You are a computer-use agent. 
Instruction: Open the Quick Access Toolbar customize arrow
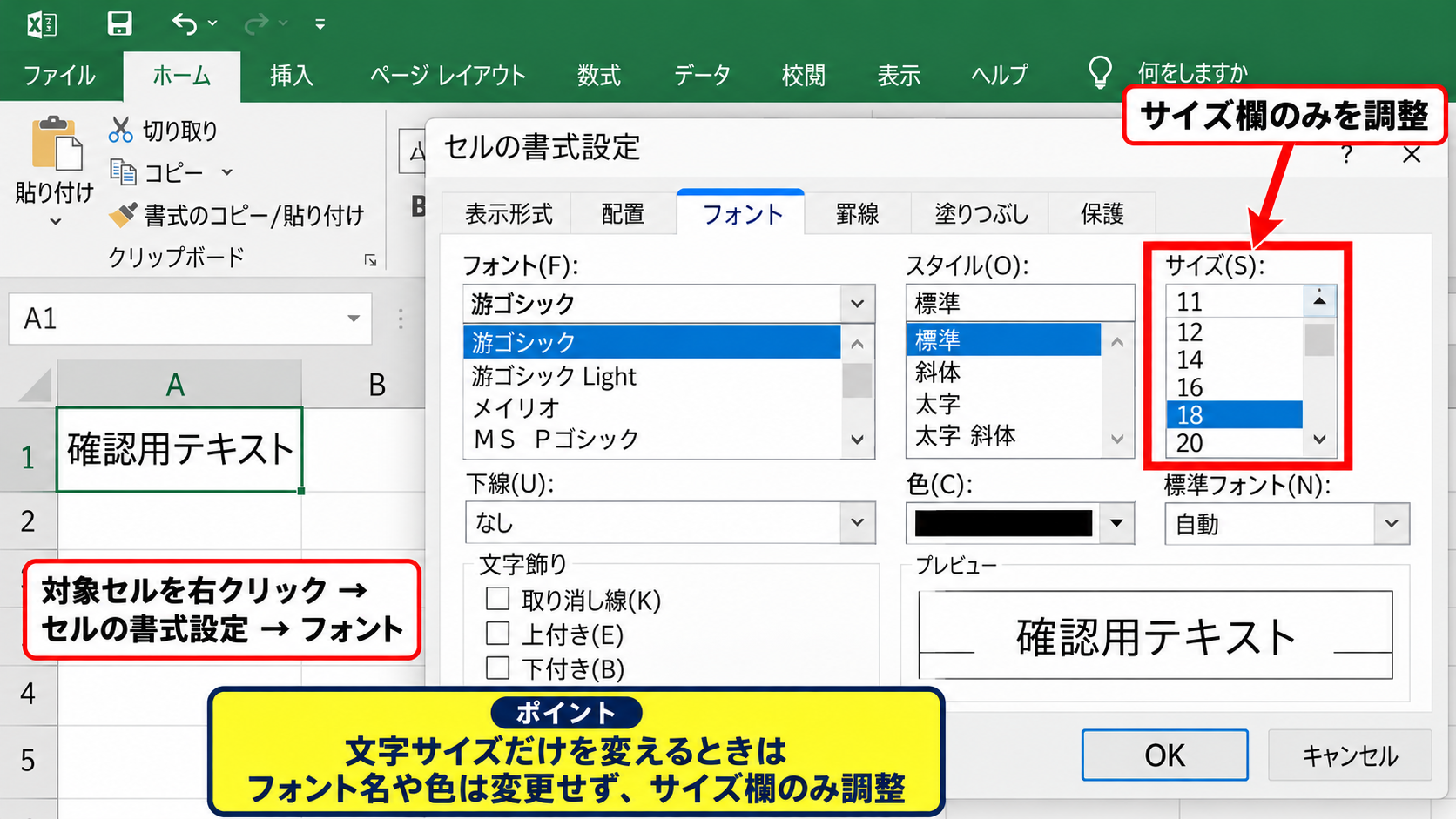coord(320,24)
